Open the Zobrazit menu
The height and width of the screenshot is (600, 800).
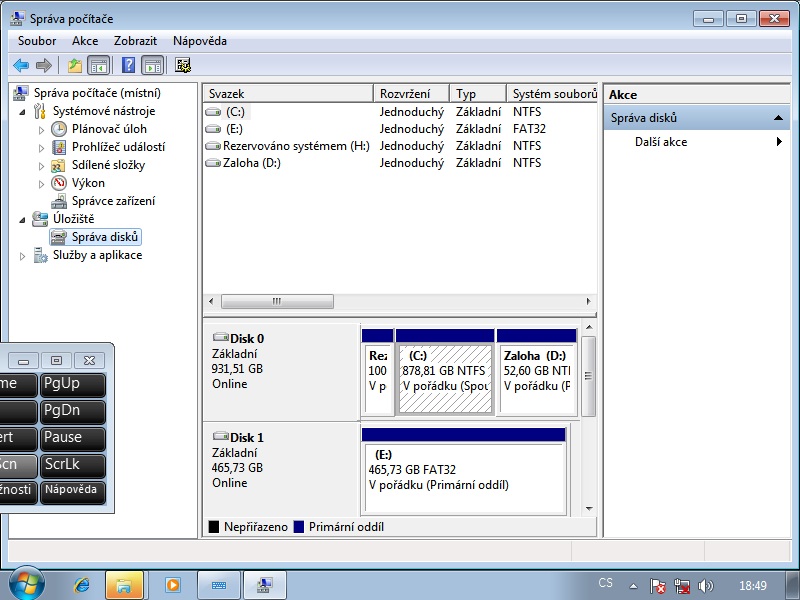tap(135, 41)
